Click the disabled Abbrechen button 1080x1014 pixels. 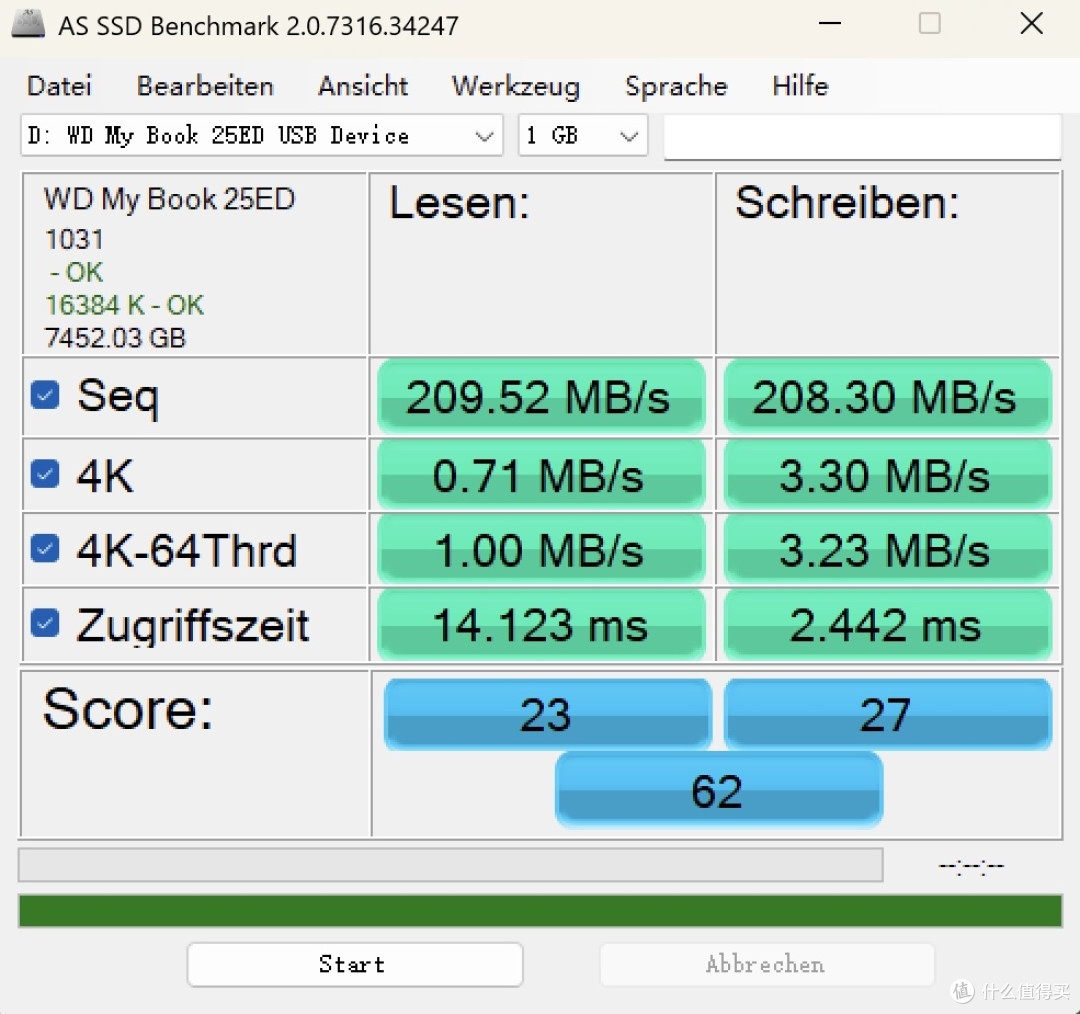pos(767,964)
